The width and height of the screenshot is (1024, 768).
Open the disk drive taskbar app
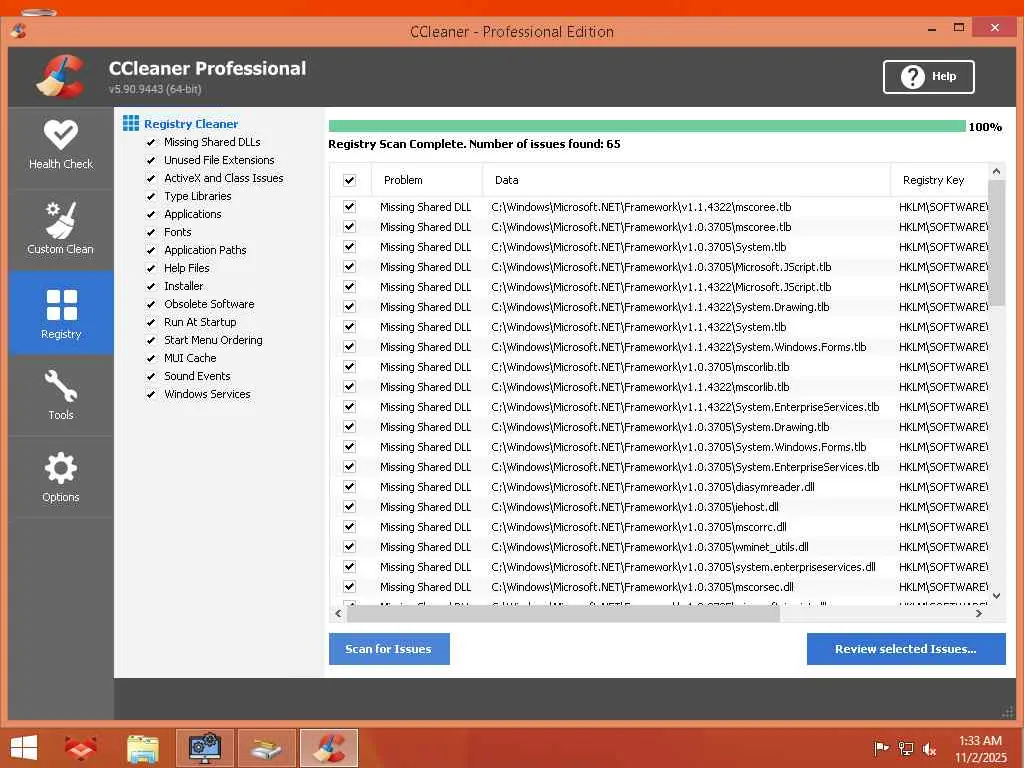(266, 748)
